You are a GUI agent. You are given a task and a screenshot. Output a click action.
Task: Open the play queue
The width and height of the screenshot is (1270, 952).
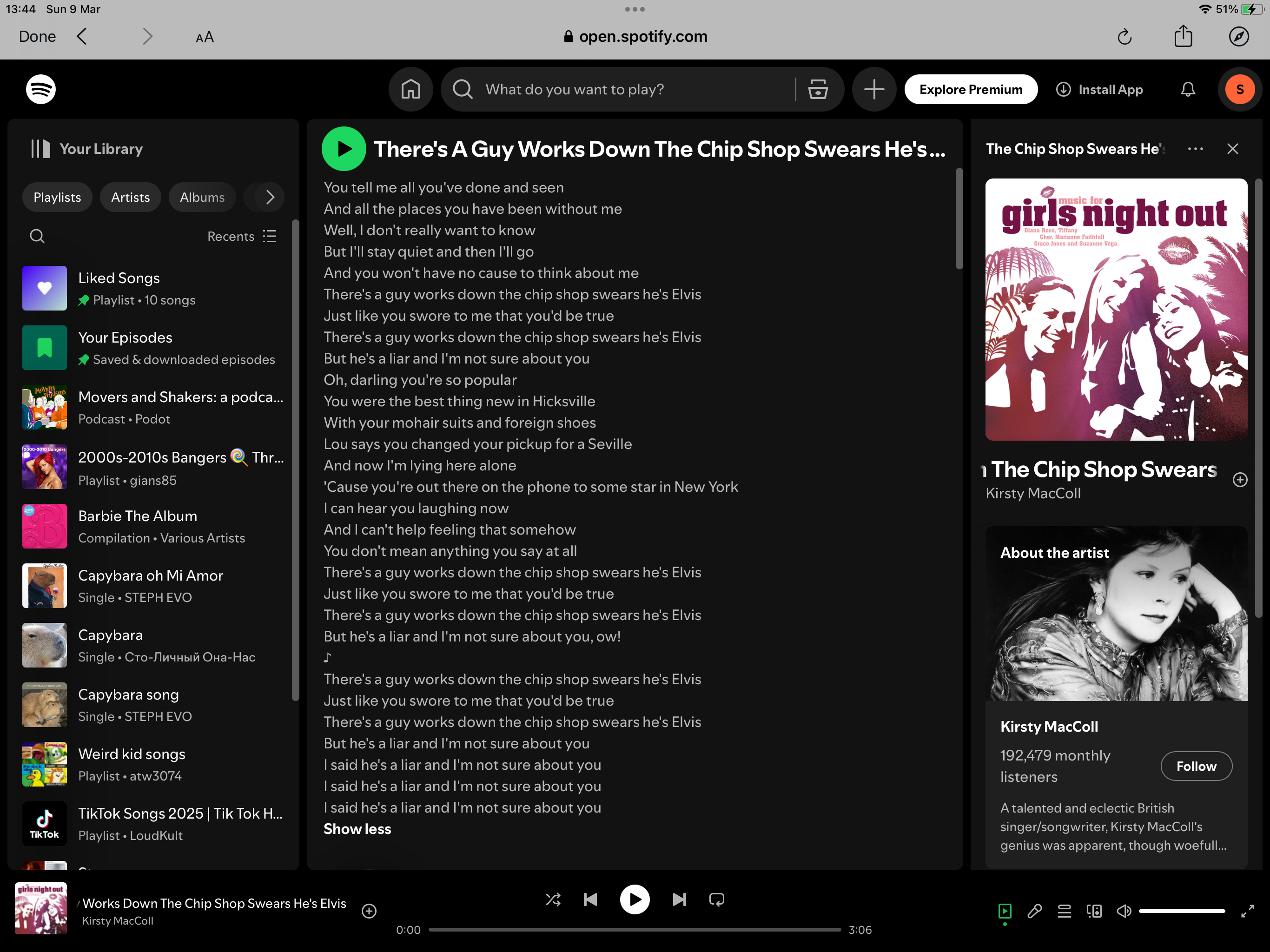click(x=1065, y=911)
